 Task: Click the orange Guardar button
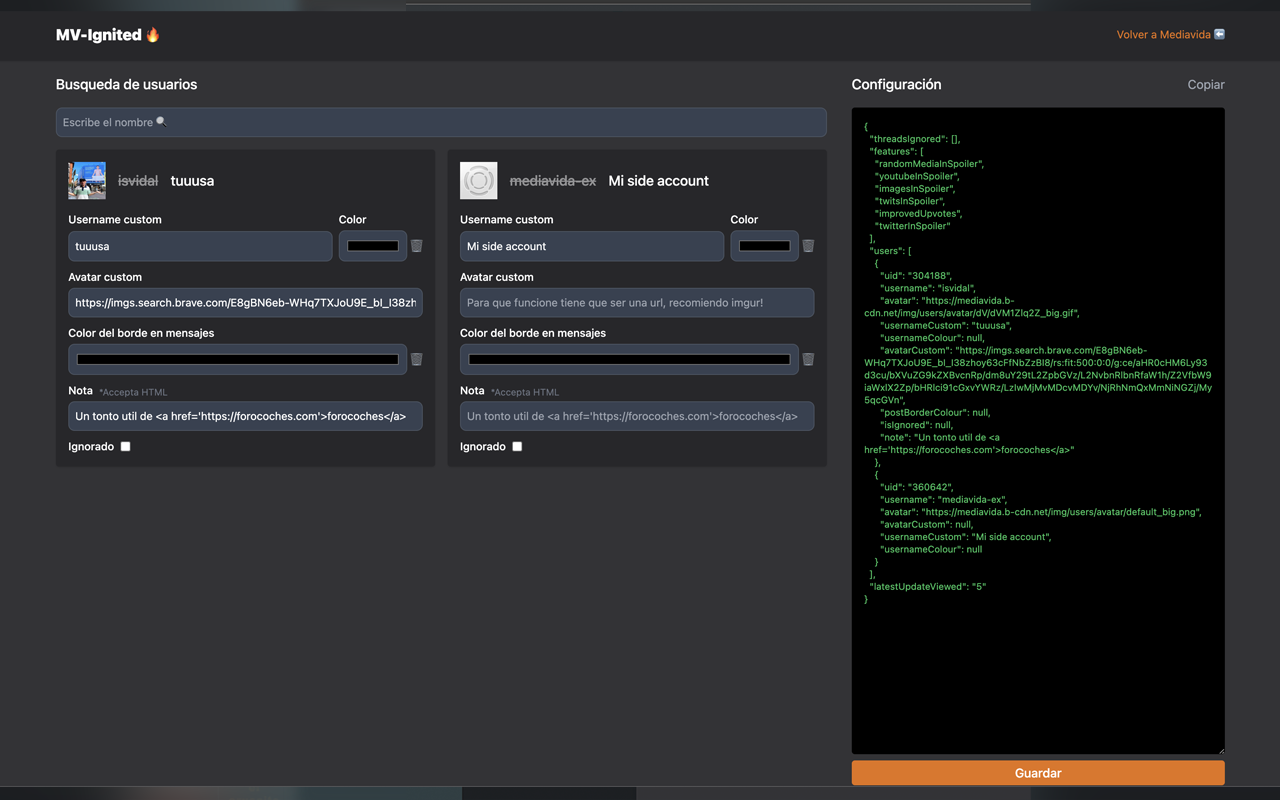(x=1038, y=773)
